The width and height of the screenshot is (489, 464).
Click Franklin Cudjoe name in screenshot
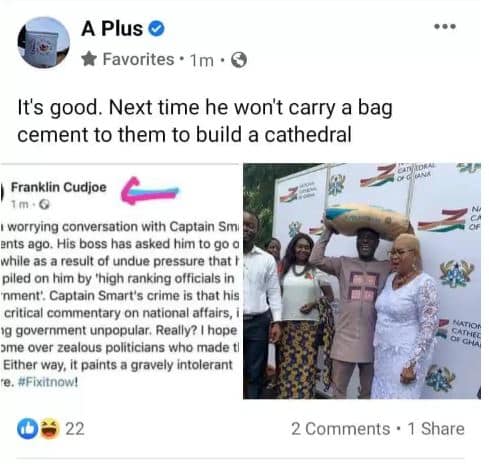59,187
